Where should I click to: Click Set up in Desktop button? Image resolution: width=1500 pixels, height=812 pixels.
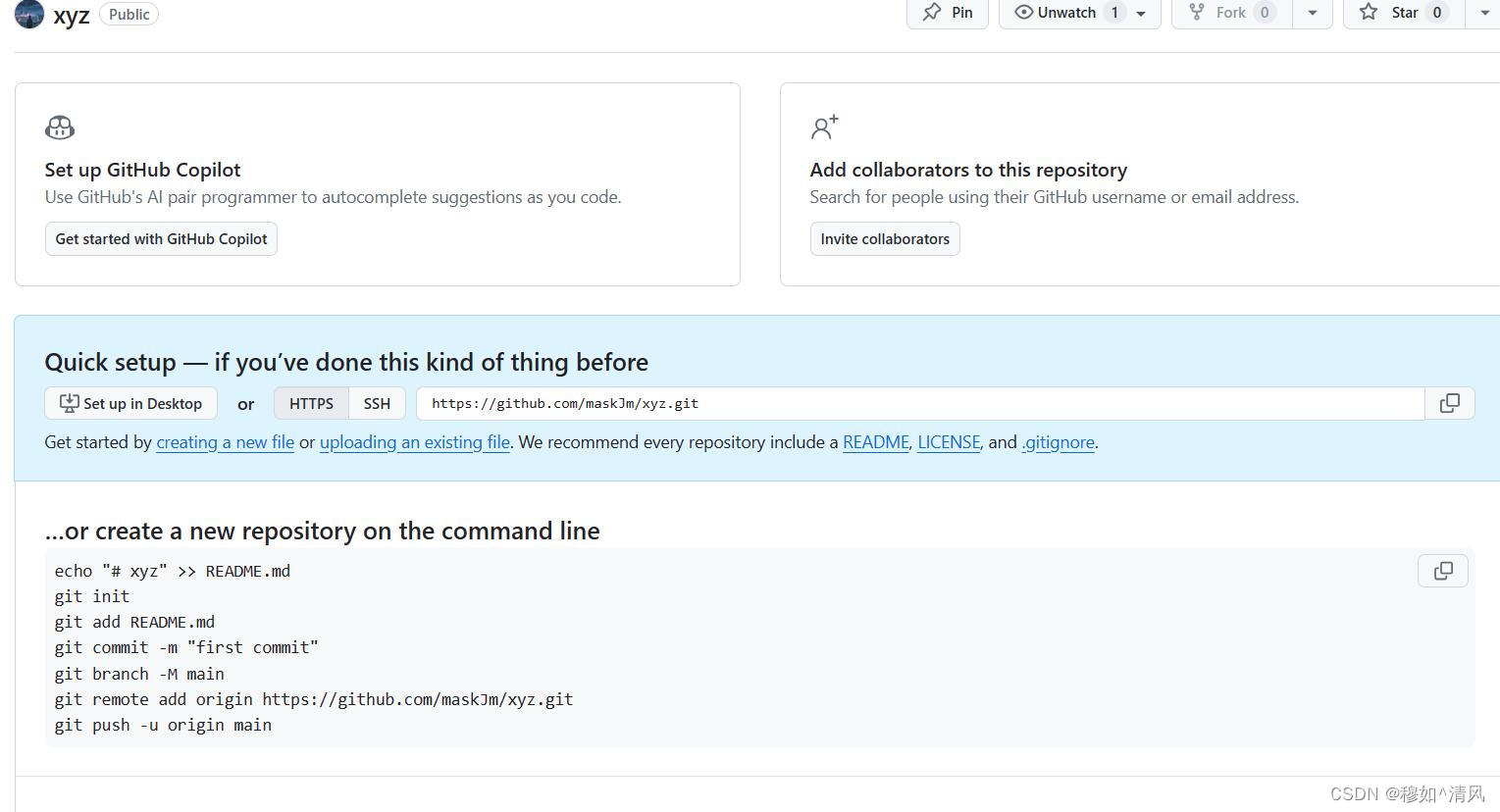(x=131, y=403)
